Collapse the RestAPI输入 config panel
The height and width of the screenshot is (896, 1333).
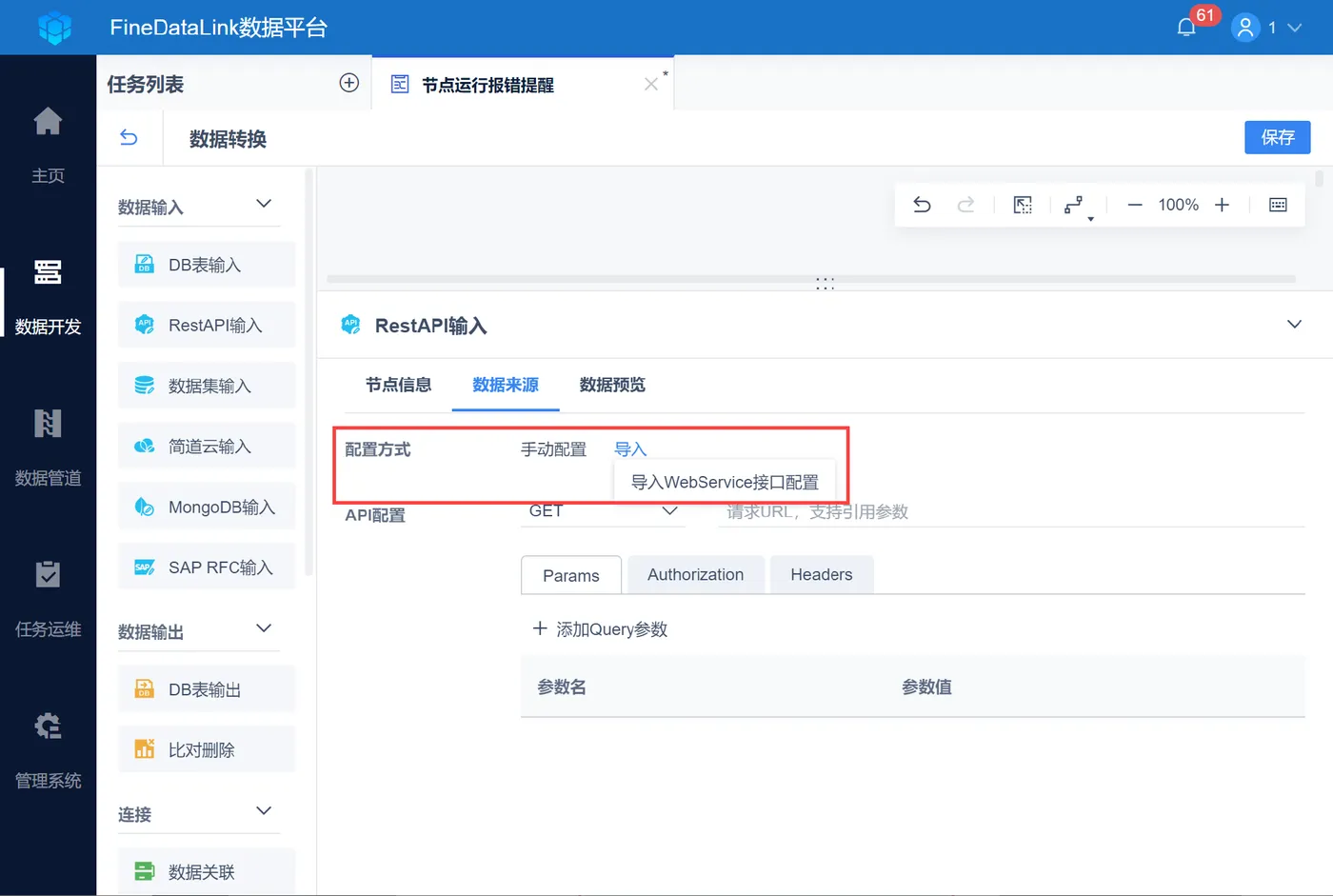coord(1294,325)
